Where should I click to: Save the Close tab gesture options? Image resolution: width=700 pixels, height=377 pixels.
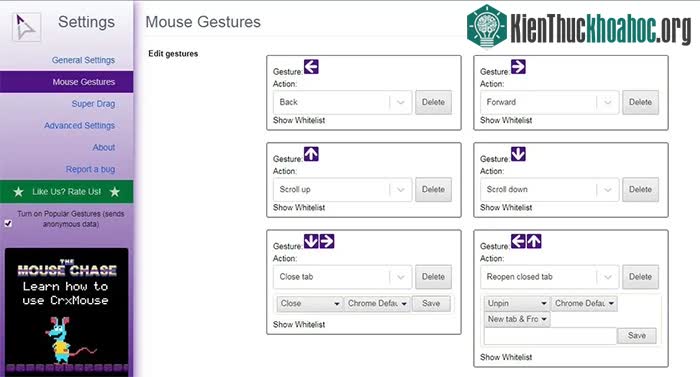point(431,303)
